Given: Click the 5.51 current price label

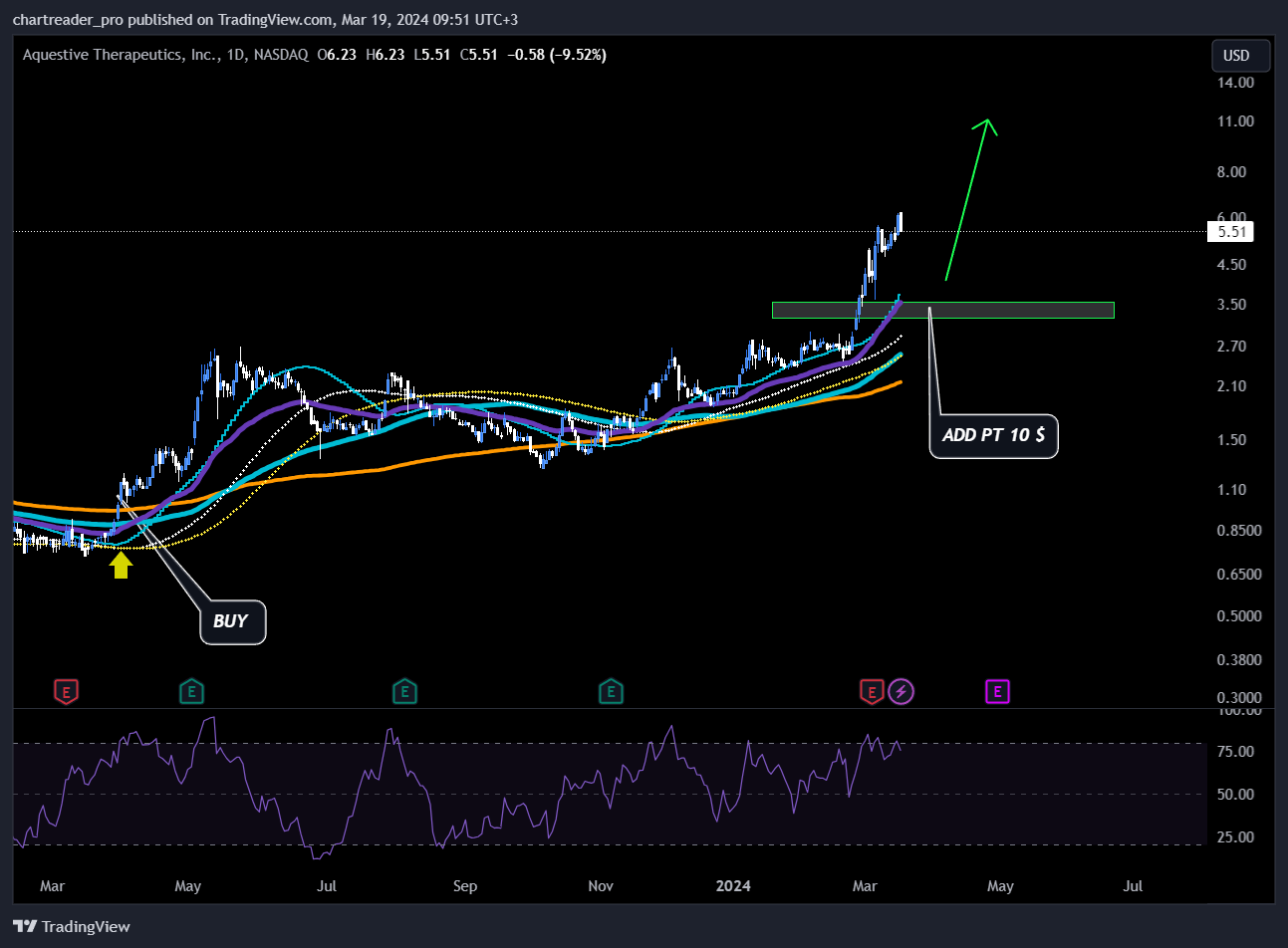Looking at the screenshot, I should point(1230,232).
